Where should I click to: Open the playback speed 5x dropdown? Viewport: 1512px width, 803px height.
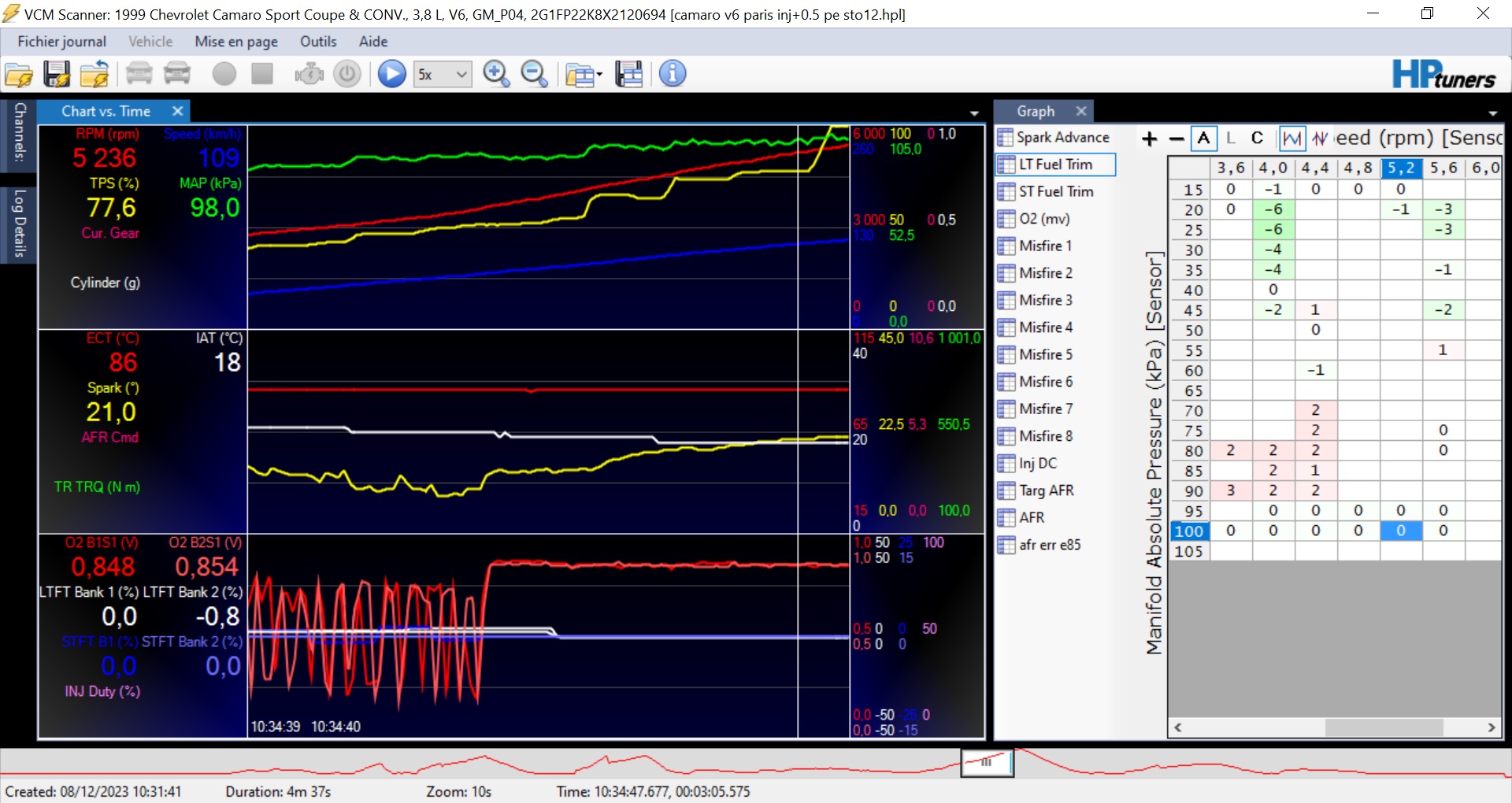pyautogui.click(x=461, y=75)
